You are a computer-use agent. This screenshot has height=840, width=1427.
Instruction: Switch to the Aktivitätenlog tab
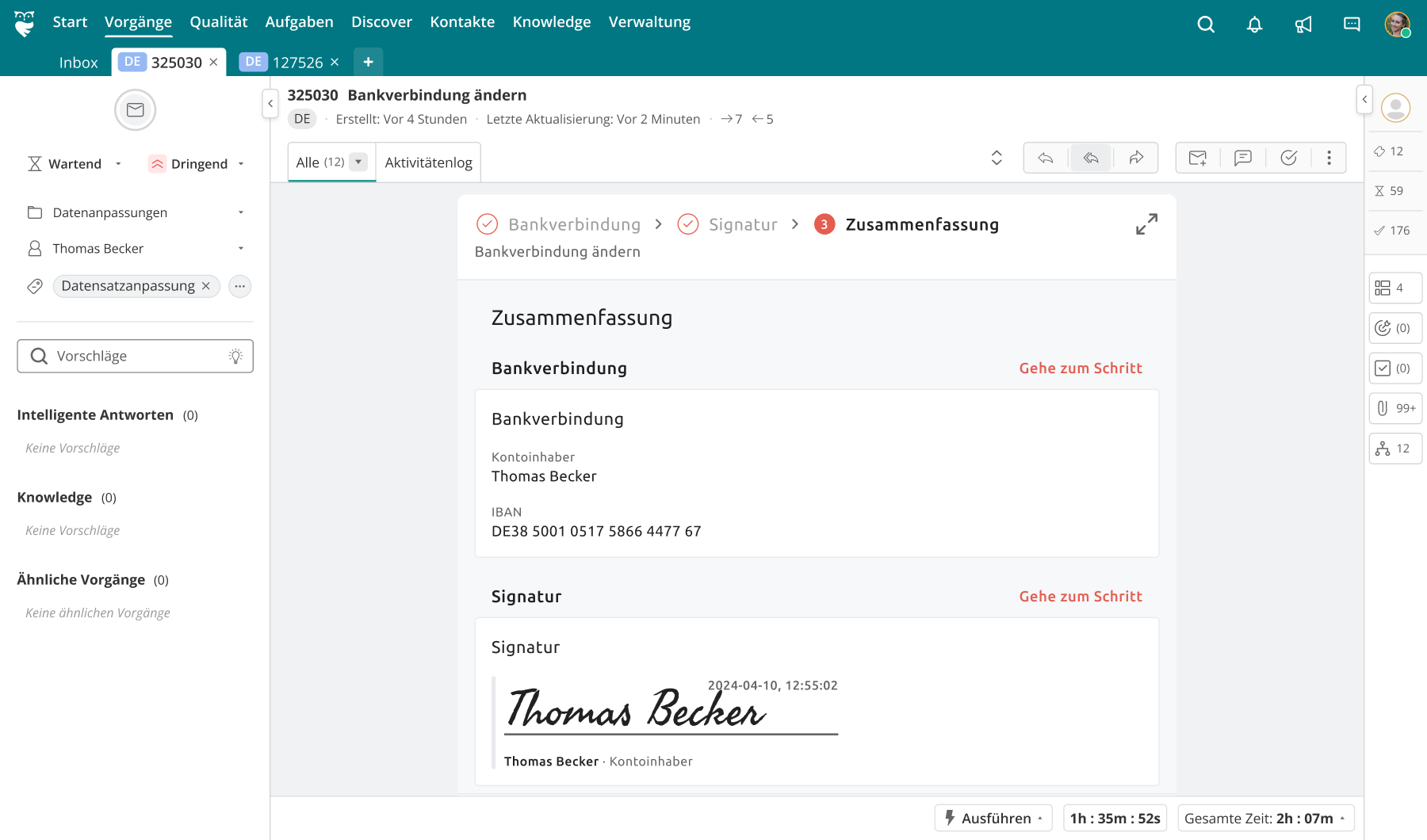coord(428,162)
